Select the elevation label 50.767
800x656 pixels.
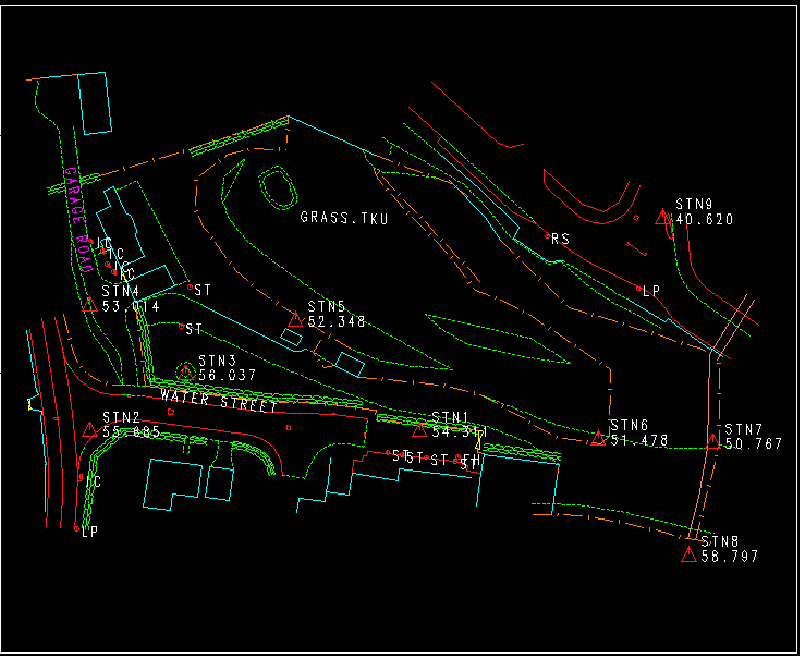click(753, 444)
